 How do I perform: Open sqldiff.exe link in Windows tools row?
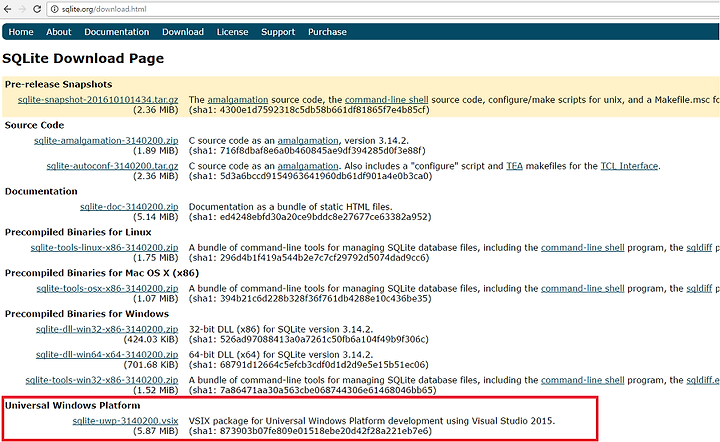pyautogui.click(x=703, y=380)
